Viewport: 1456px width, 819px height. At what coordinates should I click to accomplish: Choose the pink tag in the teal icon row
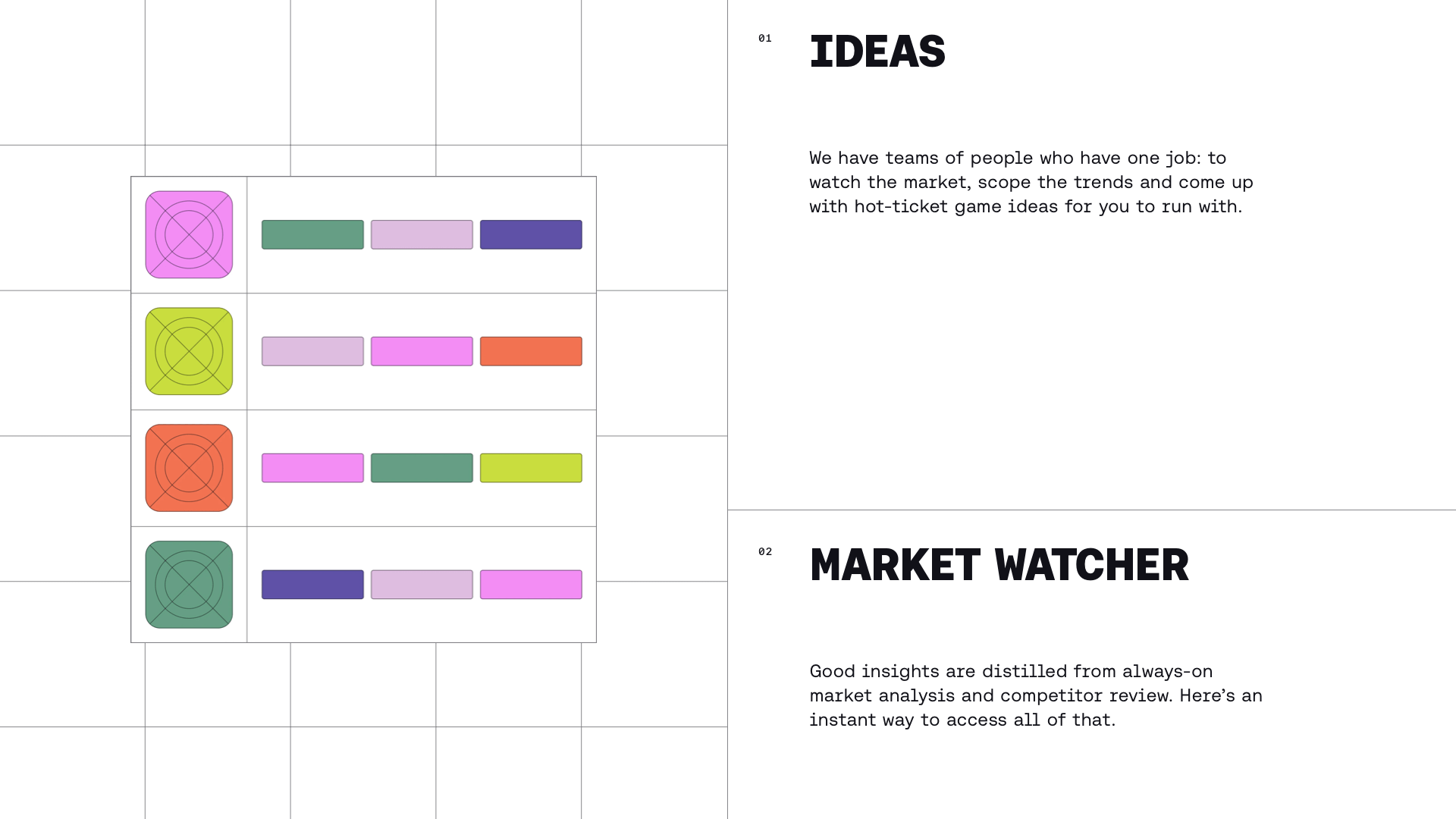point(531,585)
